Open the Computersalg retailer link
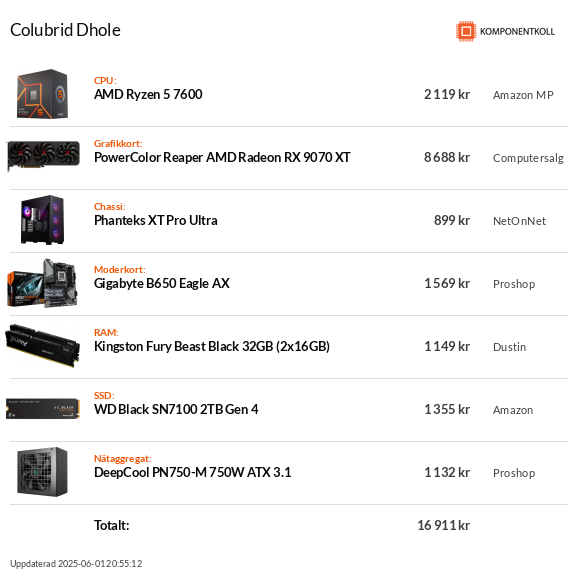The height and width of the screenshot is (577, 577). (x=528, y=158)
